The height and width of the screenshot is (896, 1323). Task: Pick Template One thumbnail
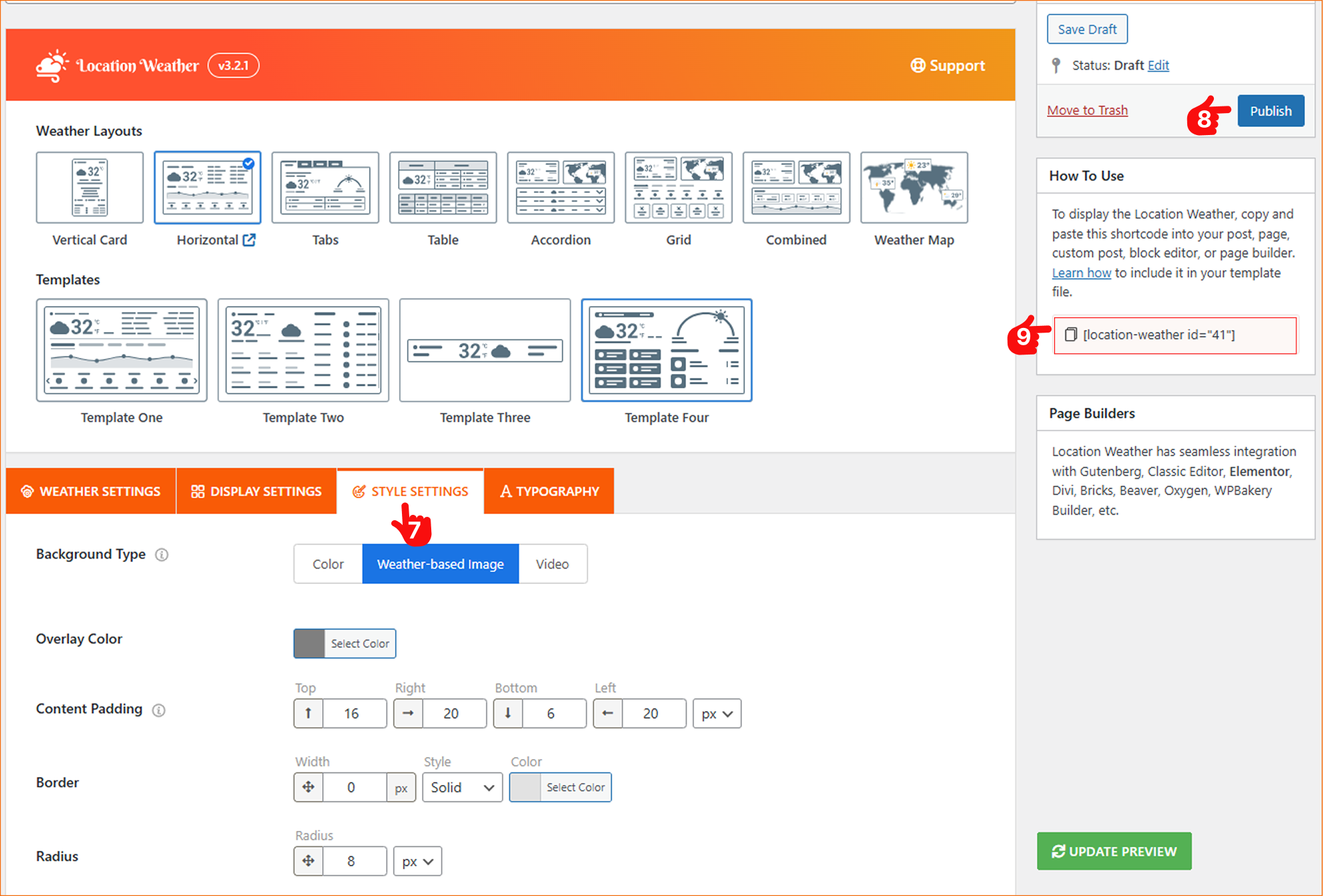pos(122,351)
